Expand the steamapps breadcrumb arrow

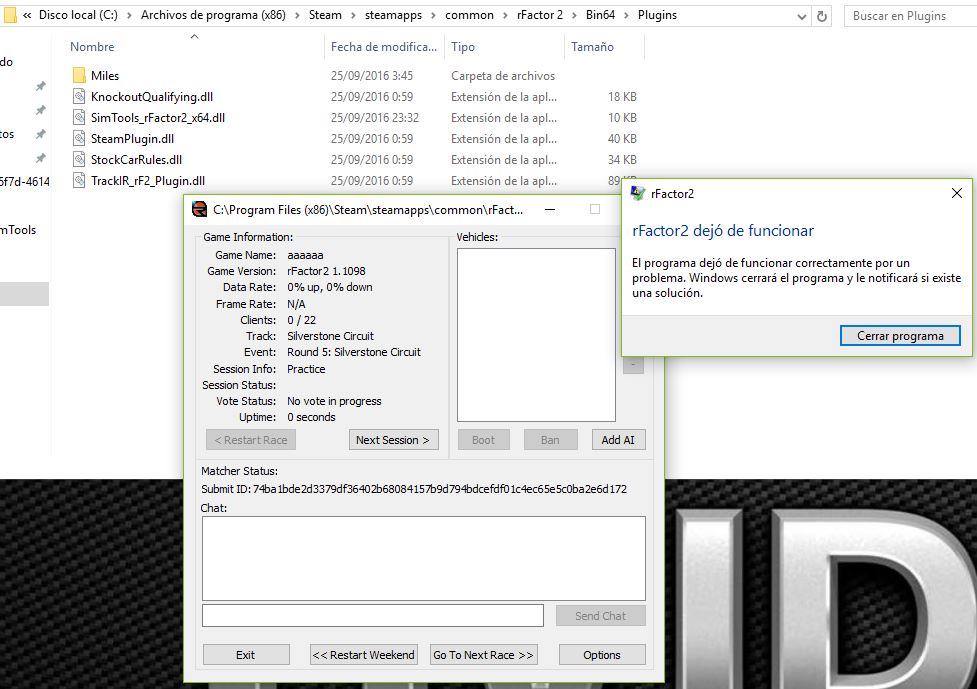[433, 15]
